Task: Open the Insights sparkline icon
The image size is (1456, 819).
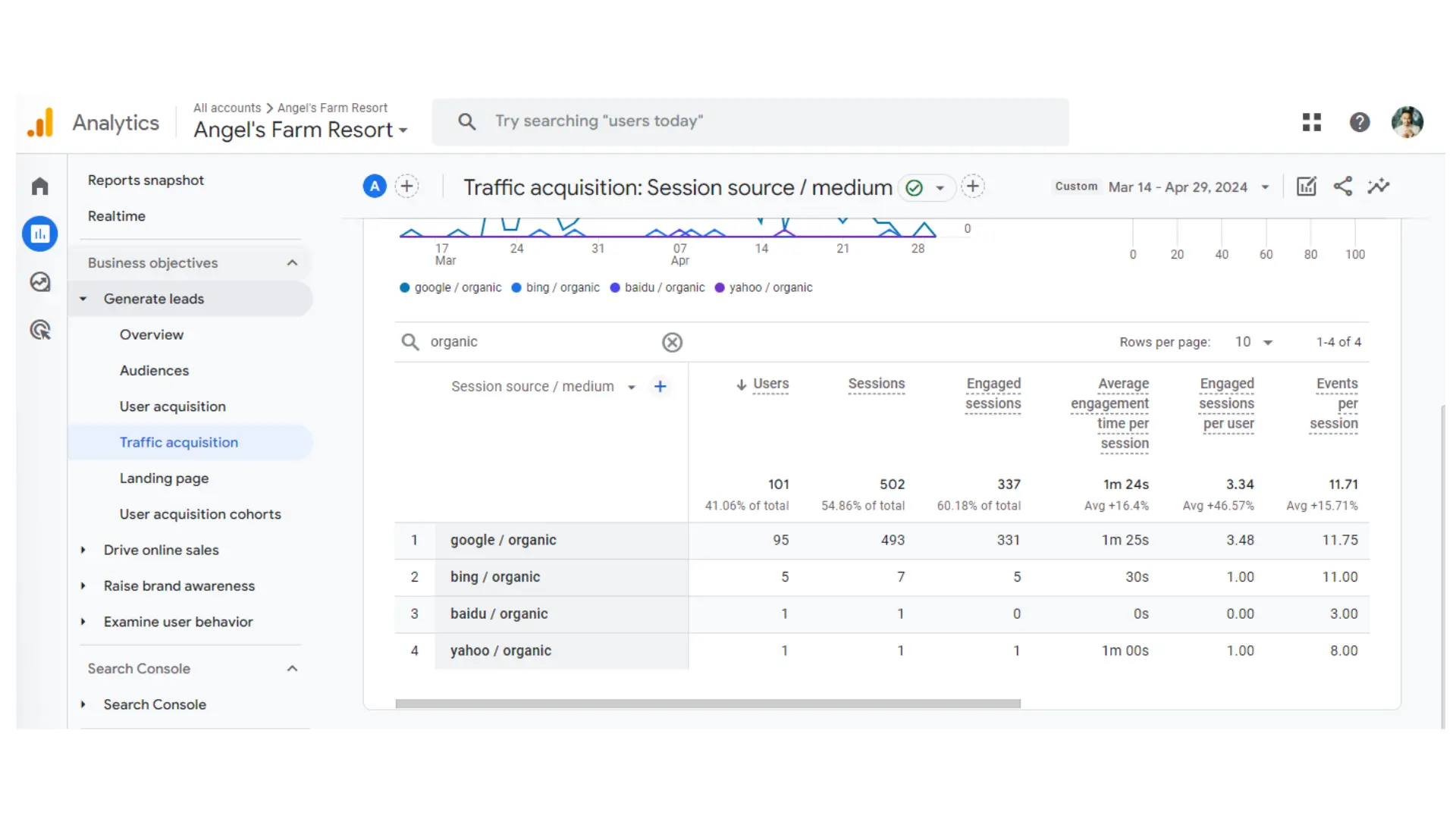Action: click(1379, 187)
